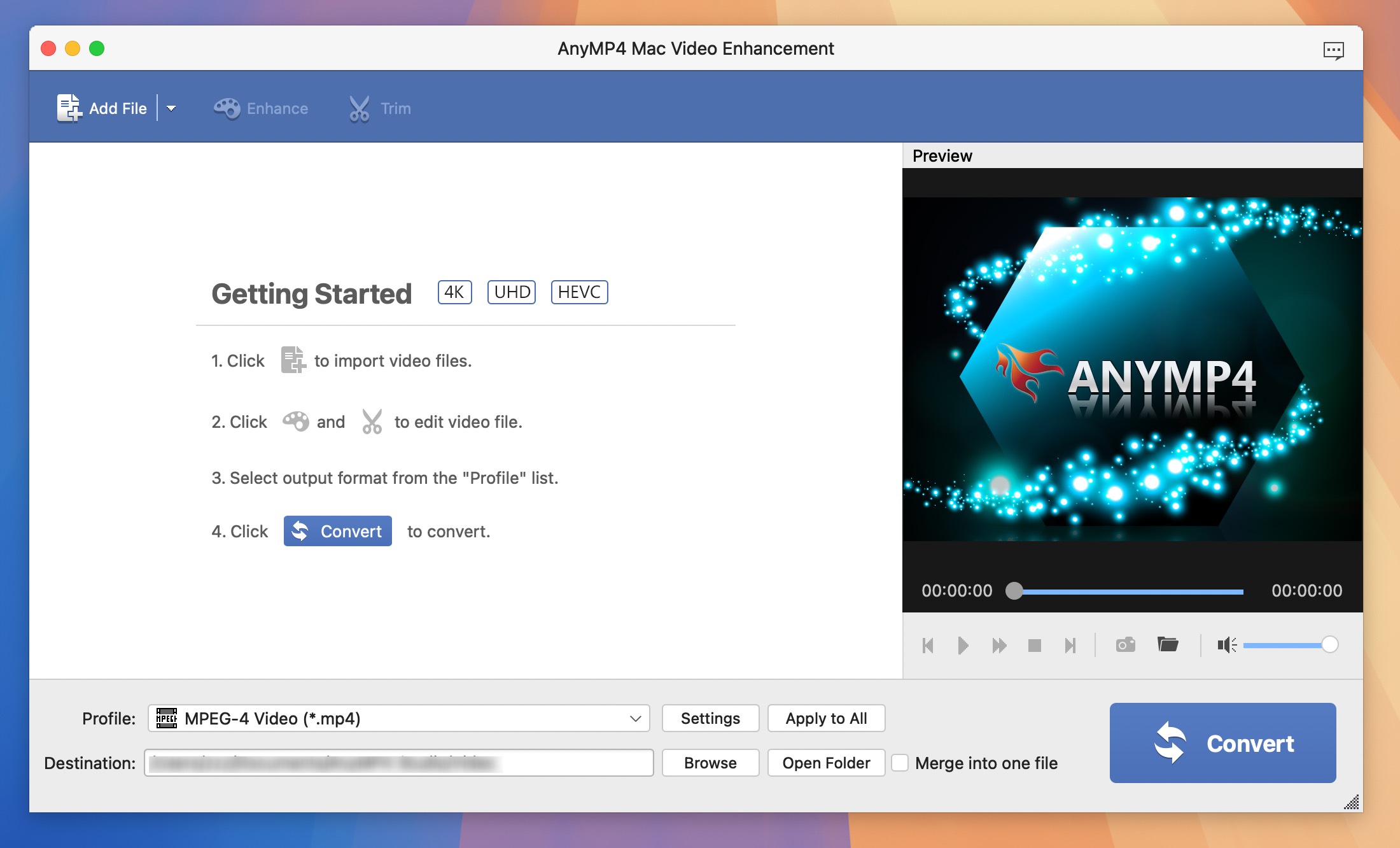Click the Add File import icon
This screenshot has width=1400, height=848.
click(x=71, y=108)
